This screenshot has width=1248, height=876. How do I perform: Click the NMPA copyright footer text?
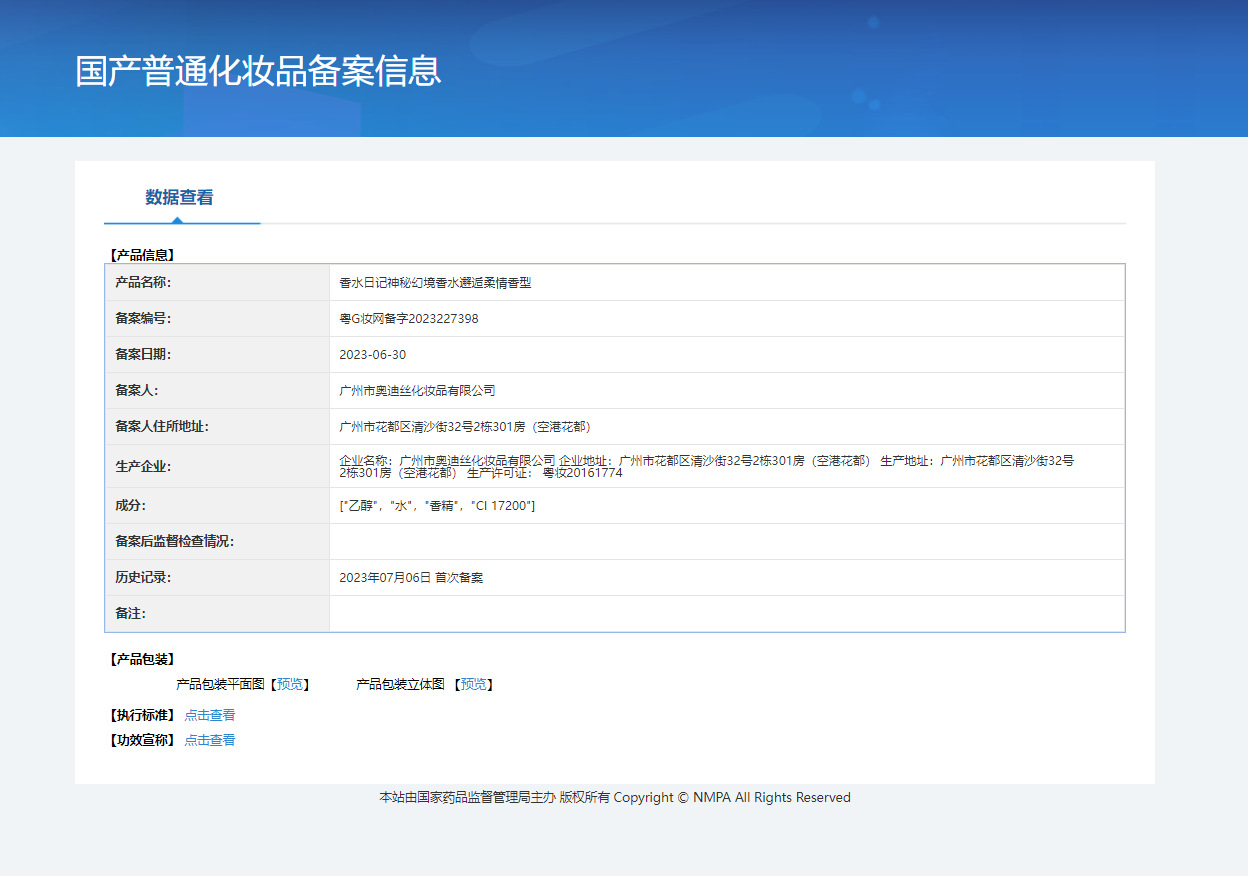[x=615, y=798]
